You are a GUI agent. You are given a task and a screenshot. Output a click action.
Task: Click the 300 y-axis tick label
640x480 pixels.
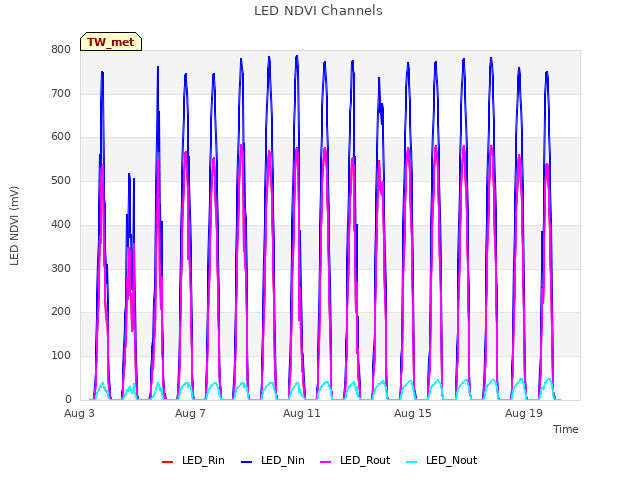point(61,269)
